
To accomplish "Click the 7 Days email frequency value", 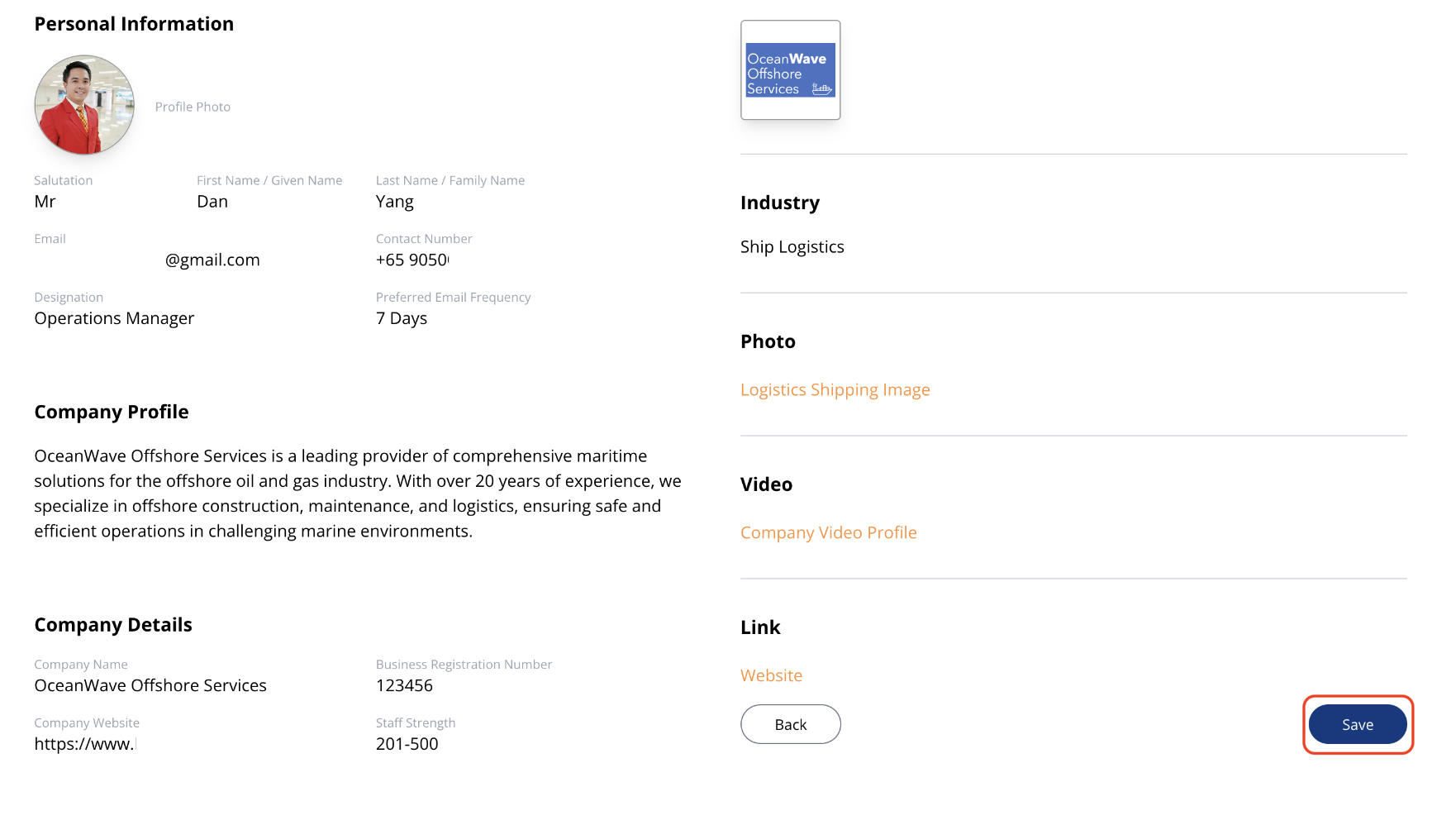I will (402, 318).
